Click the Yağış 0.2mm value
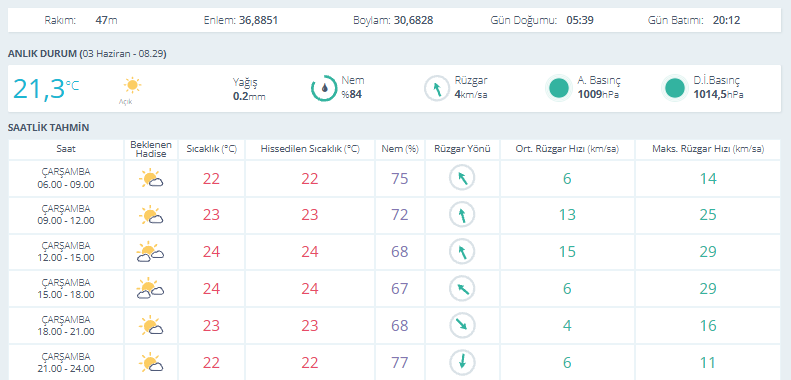 [x=249, y=96]
